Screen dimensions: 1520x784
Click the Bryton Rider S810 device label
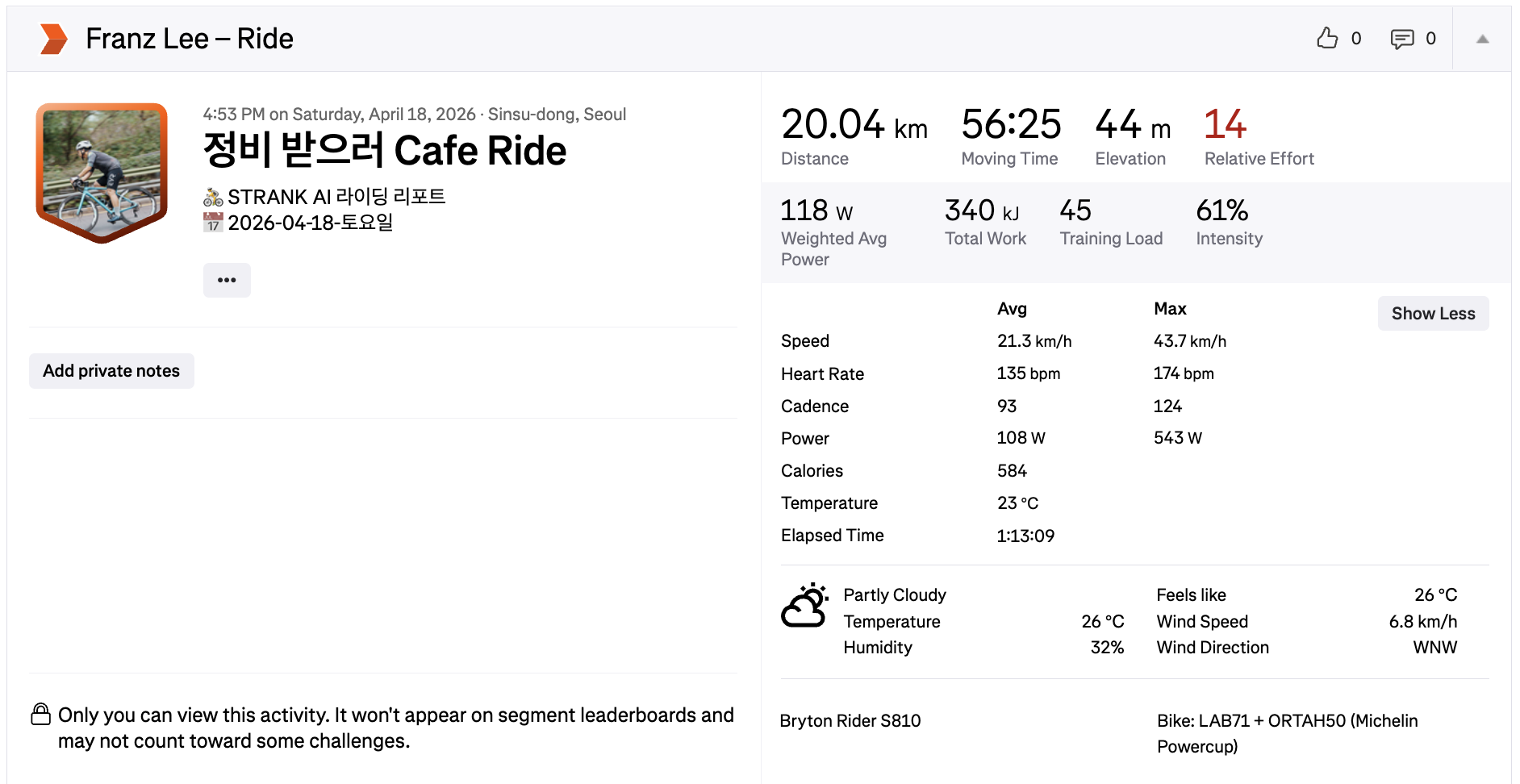(850, 721)
